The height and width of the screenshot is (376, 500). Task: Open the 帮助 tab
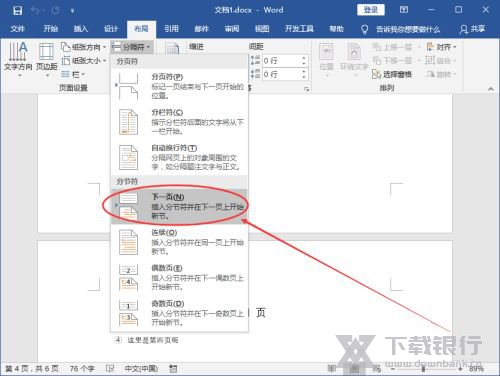[x=336, y=29]
